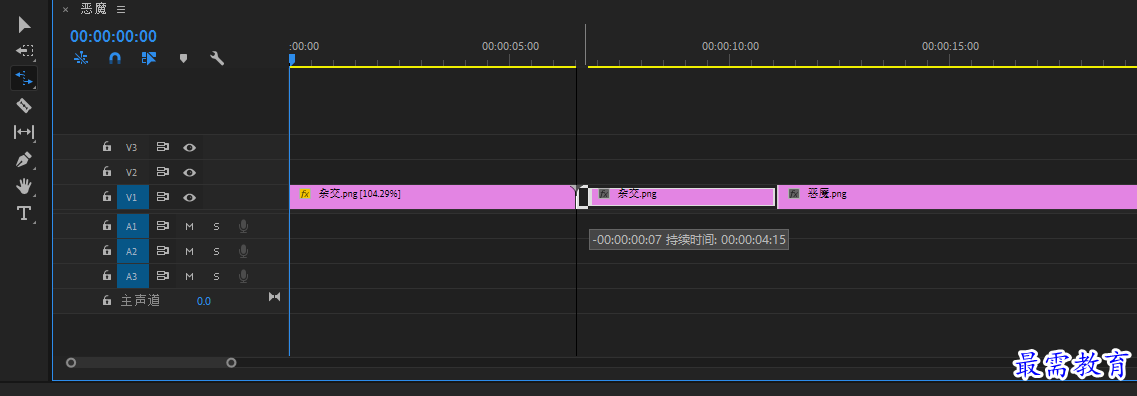Click right handle of zoom scrollbar
The height and width of the screenshot is (396, 1137).
pos(231,363)
